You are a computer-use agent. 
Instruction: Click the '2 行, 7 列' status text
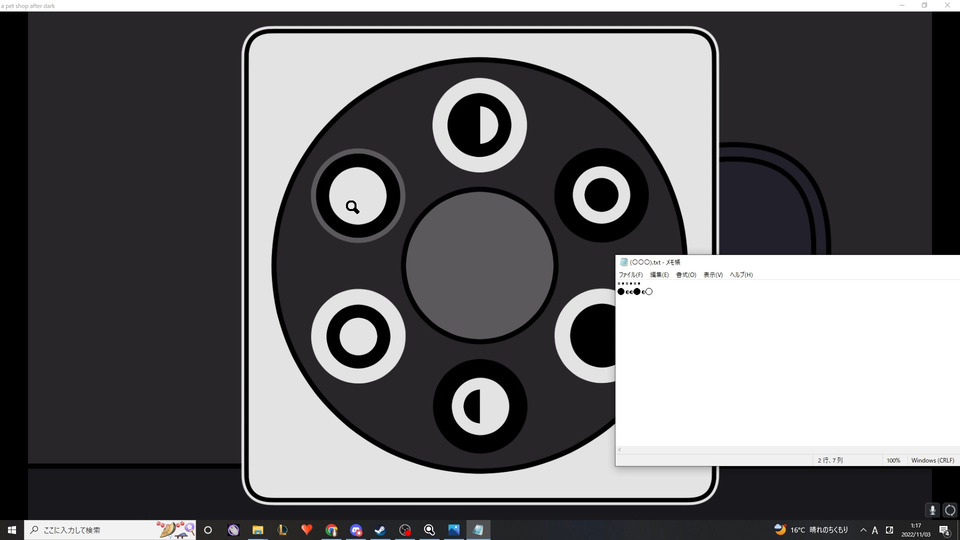(x=830, y=460)
